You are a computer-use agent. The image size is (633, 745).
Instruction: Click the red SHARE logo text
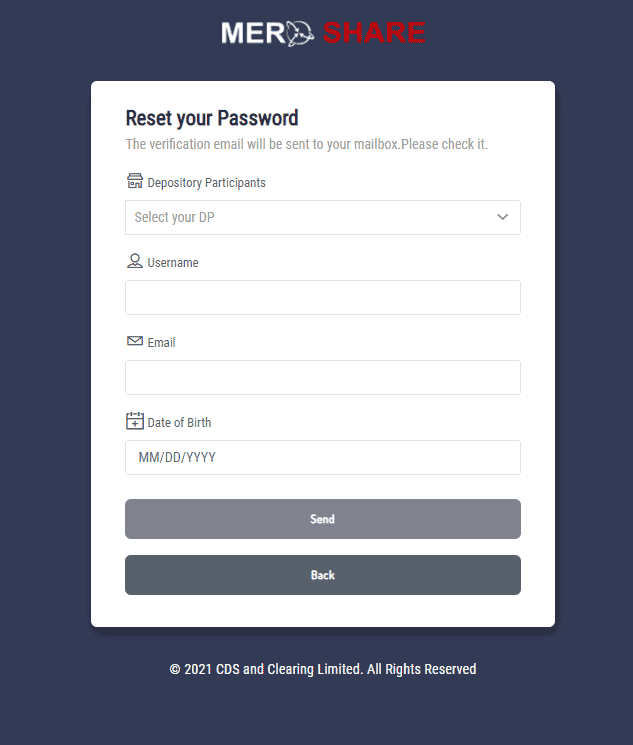point(374,33)
